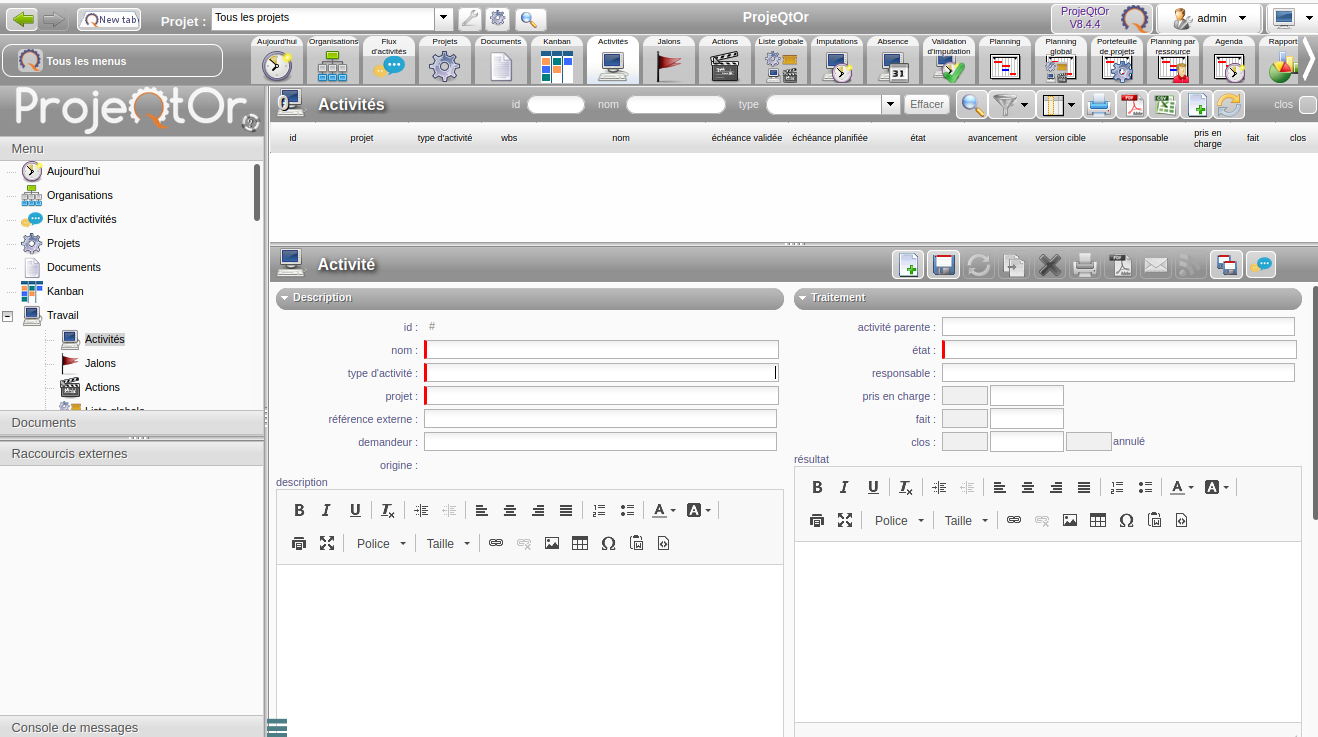Click the 'Tous les menus' button
The height and width of the screenshot is (737, 1318).
click(112, 61)
